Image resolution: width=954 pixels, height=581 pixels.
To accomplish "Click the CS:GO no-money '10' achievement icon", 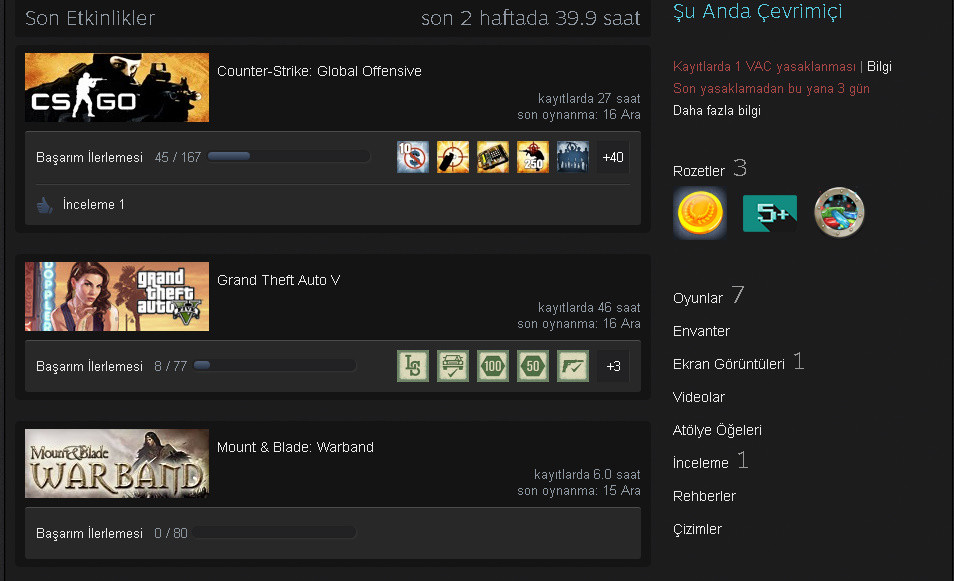I will [413, 157].
